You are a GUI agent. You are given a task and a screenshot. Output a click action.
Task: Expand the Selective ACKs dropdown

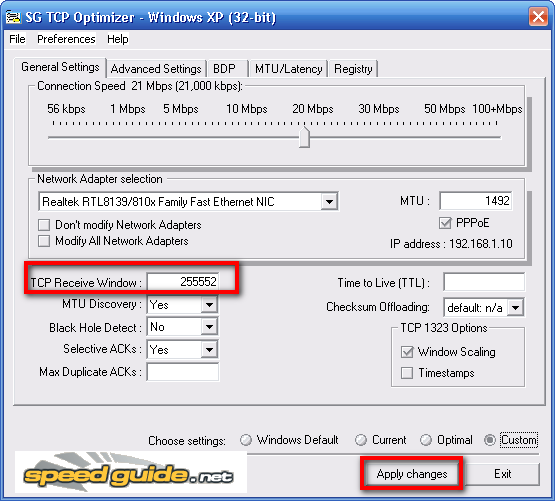[x=209, y=350]
